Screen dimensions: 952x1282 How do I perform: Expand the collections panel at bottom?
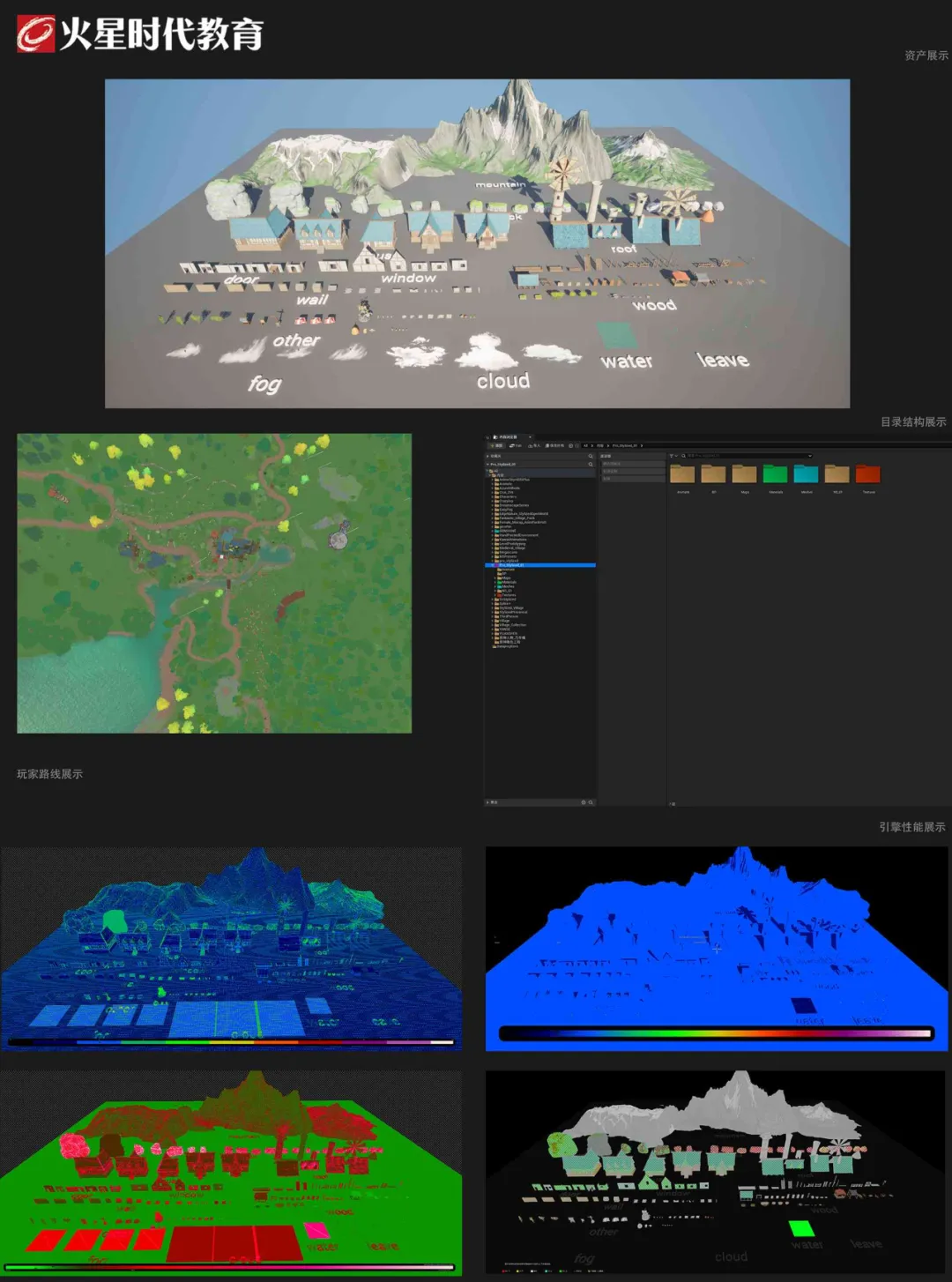(x=487, y=802)
